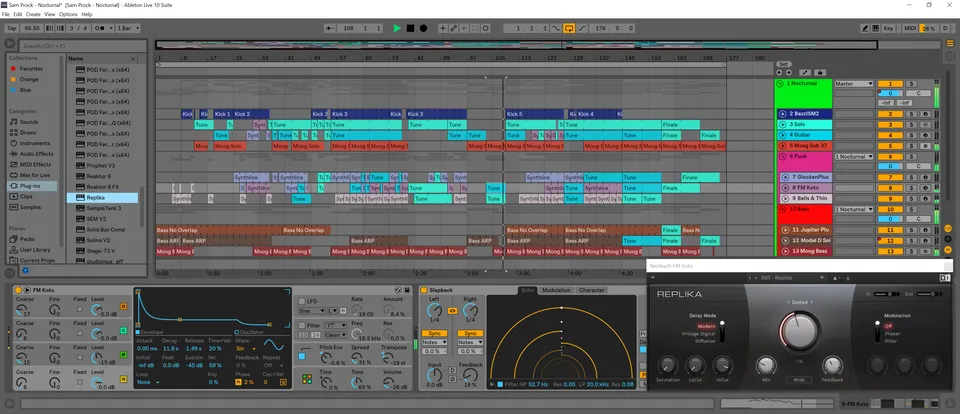Screen dimensions: 960x414
Task: Open Packs under Places
Action: coord(27,239)
